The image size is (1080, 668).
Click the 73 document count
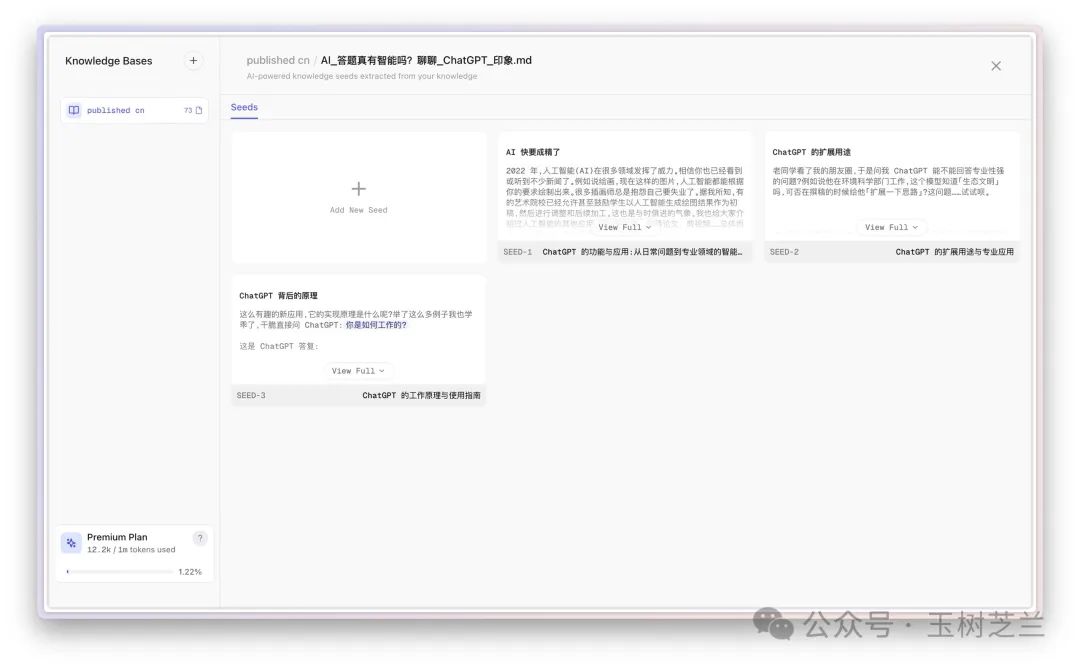188,110
